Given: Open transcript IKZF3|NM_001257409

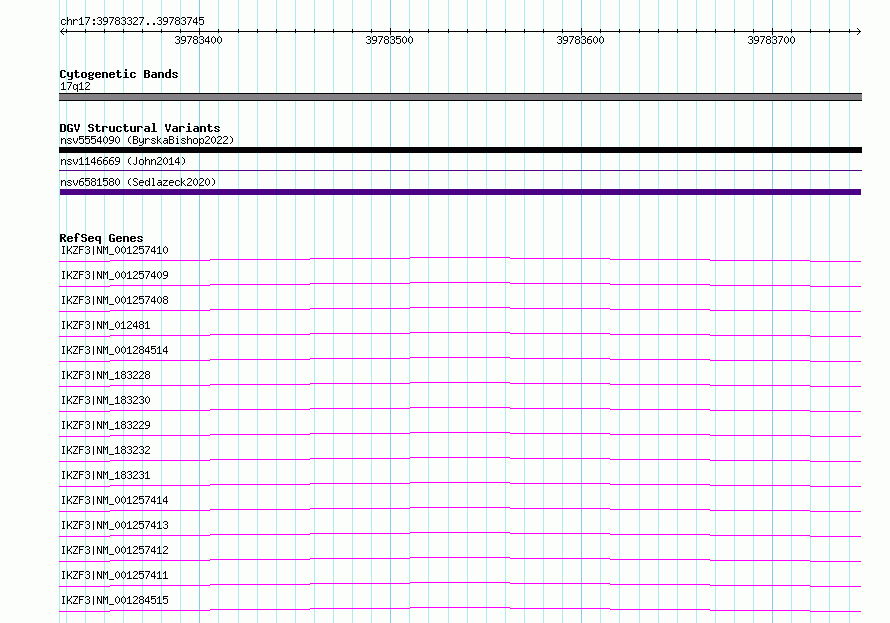Looking at the screenshot, I should pos(115,275).
